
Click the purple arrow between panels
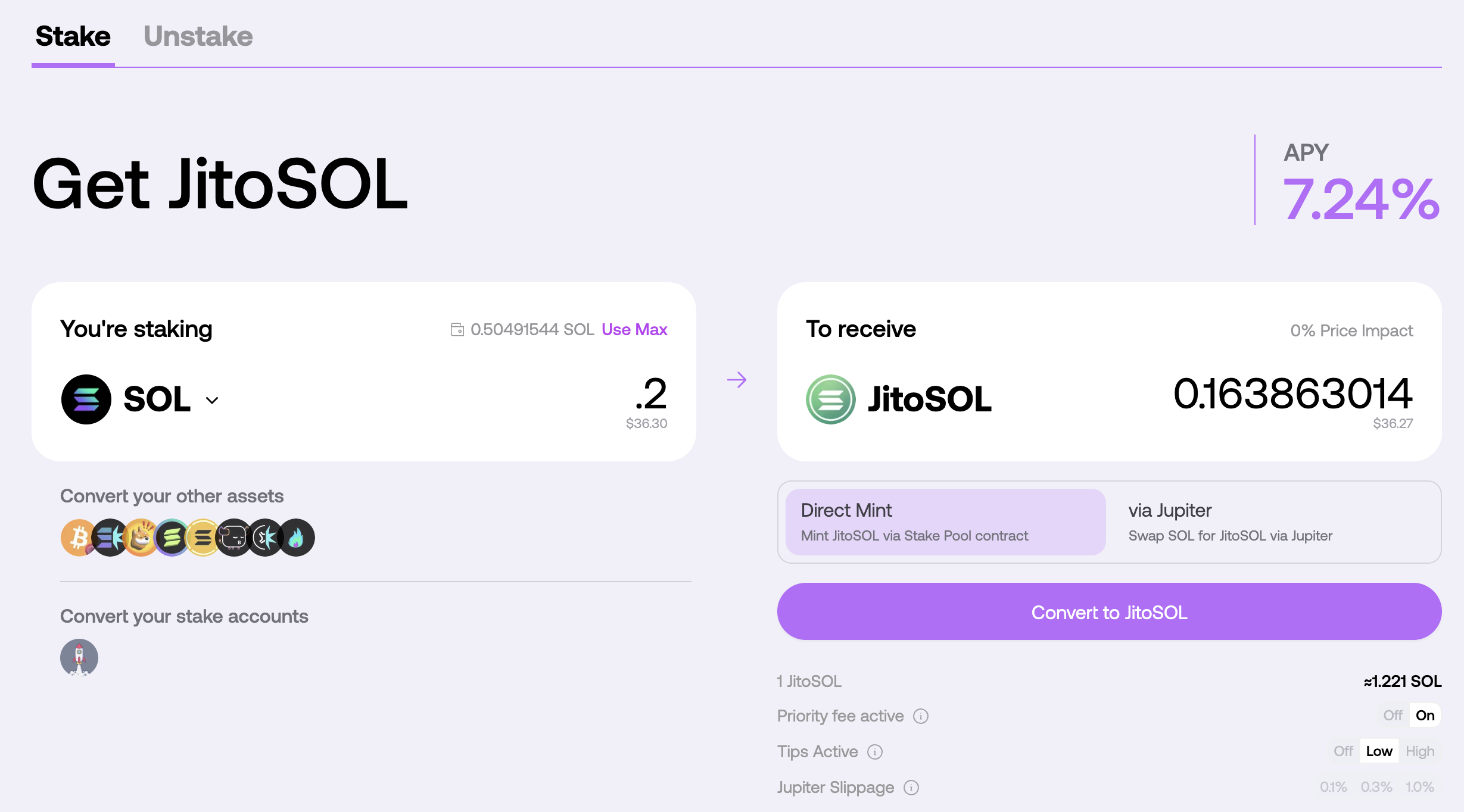click(x=737, y=380)
